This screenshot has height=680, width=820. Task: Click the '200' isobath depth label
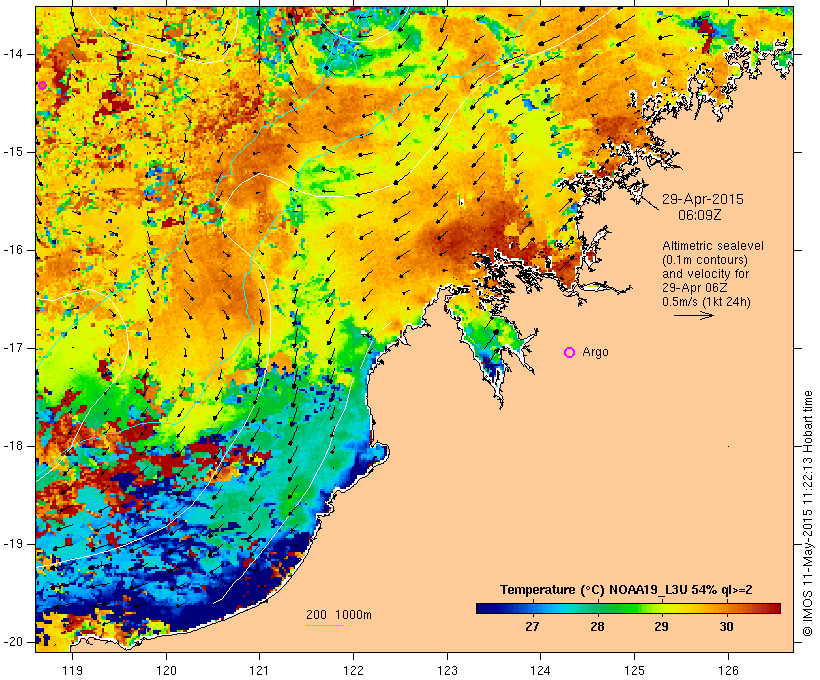pos(316,615)
